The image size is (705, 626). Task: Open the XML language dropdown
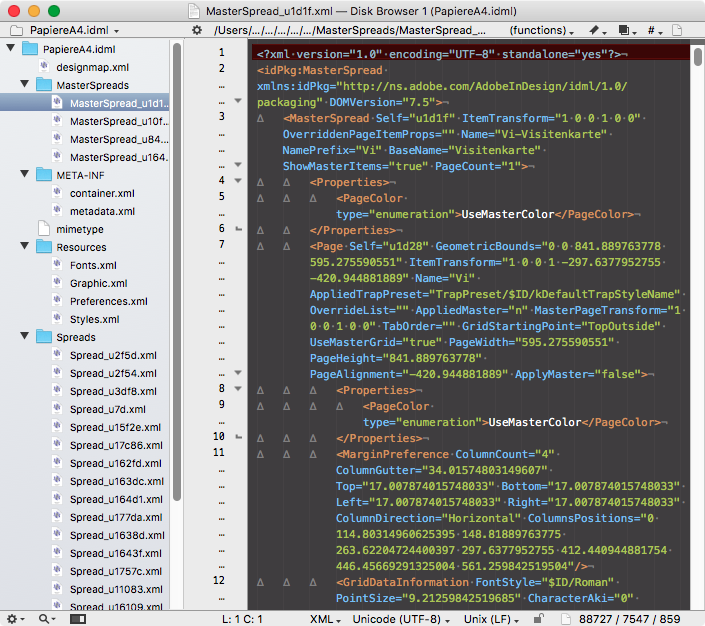click(x=324, y=619)
